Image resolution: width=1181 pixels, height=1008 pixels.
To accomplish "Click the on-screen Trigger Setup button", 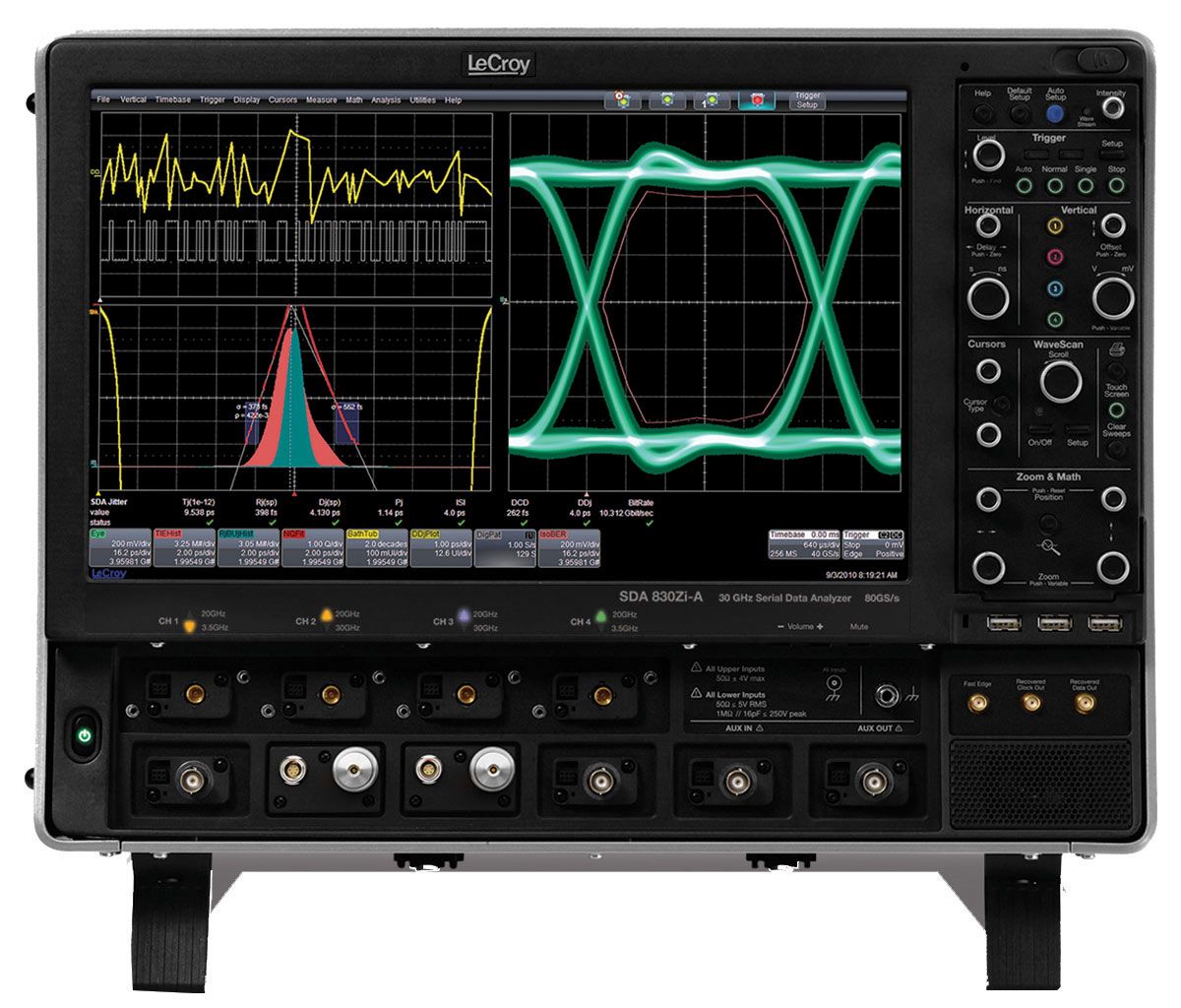I will [807, 100].
